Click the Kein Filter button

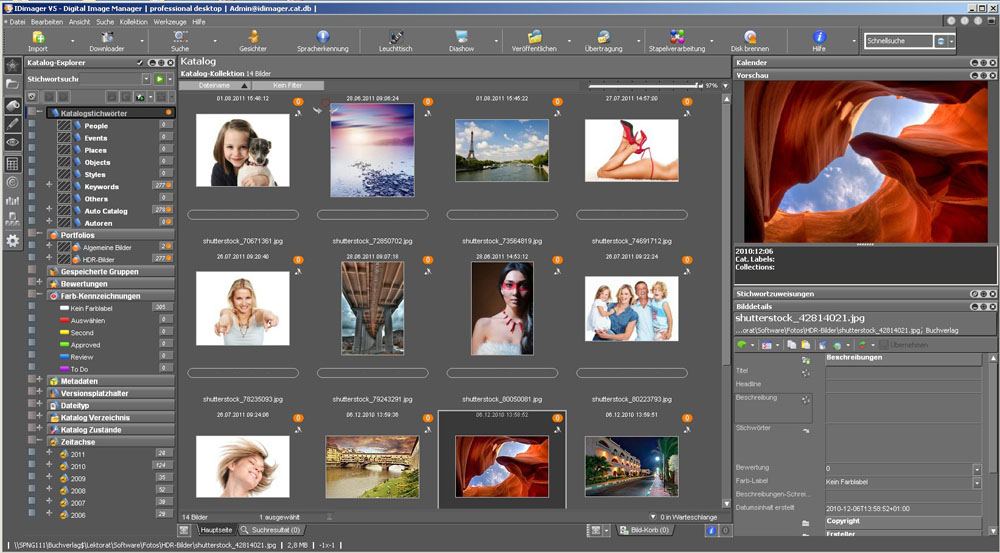(287, 86)
